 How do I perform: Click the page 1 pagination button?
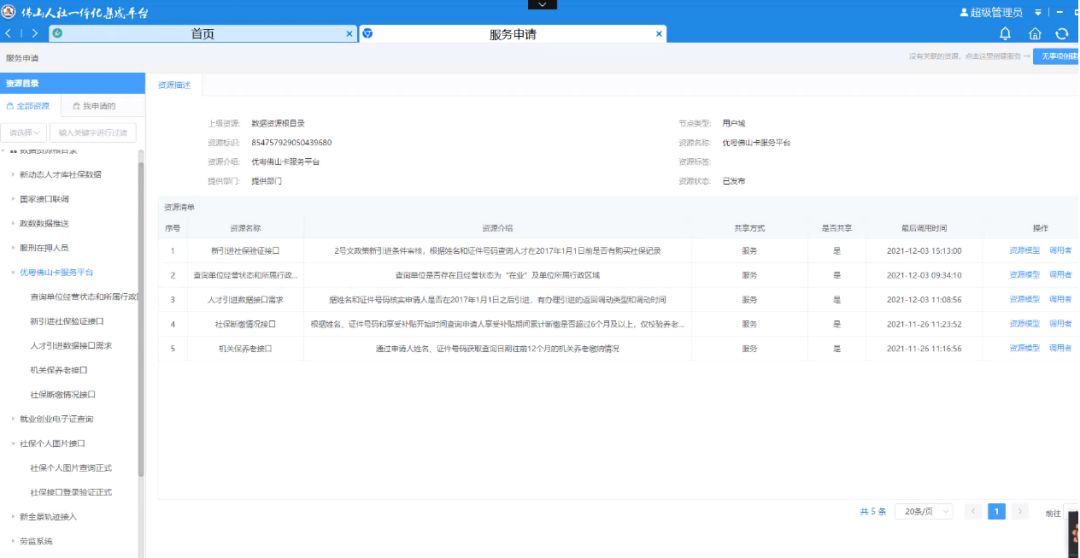[996, 511]
